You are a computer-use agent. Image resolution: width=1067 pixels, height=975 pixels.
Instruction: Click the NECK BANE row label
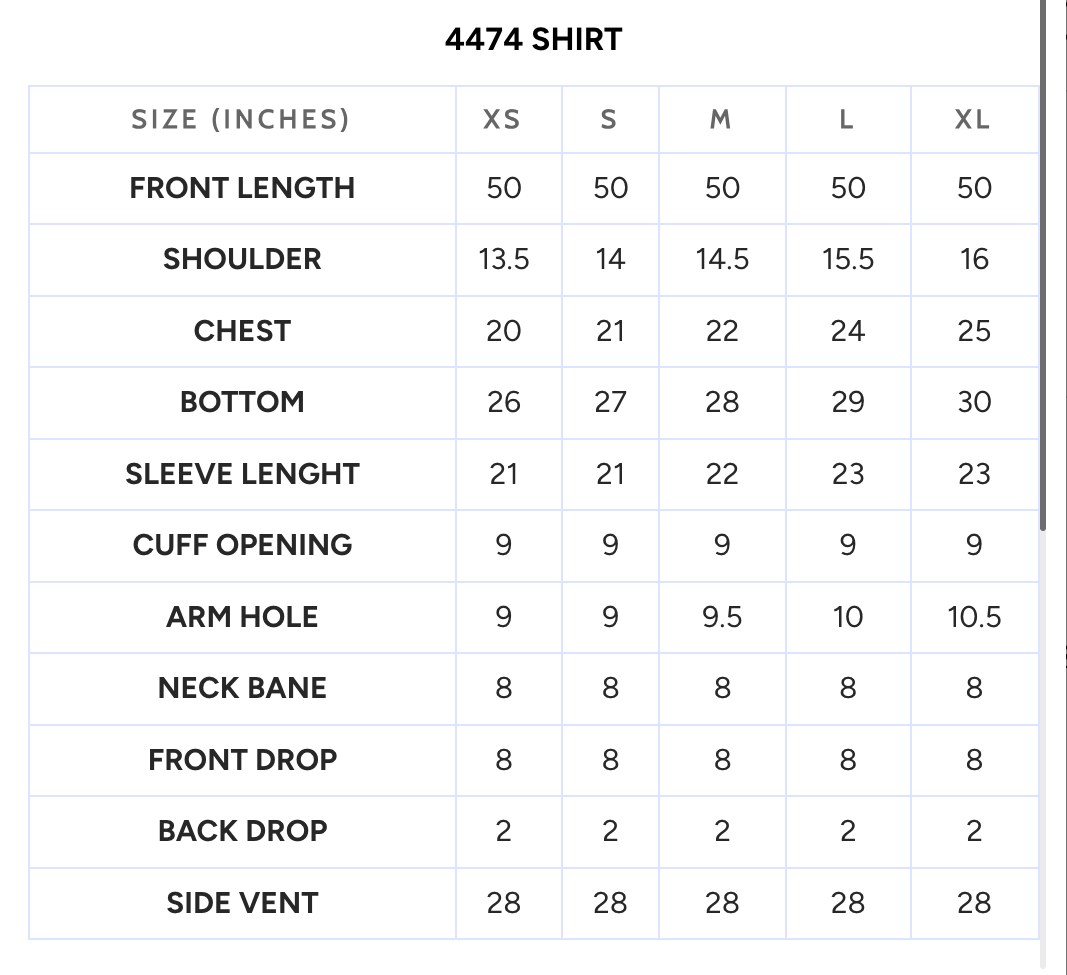point(242,688)
